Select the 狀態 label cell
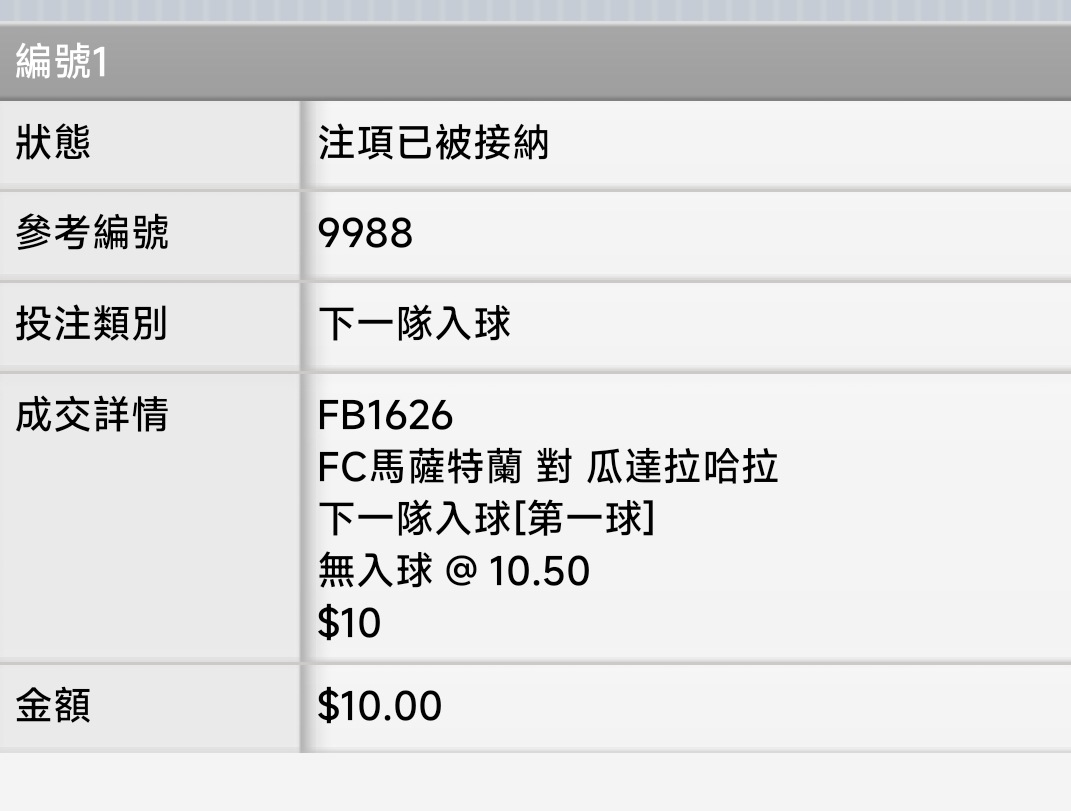The image size is (1071, 811). click(x=150, y=143)
